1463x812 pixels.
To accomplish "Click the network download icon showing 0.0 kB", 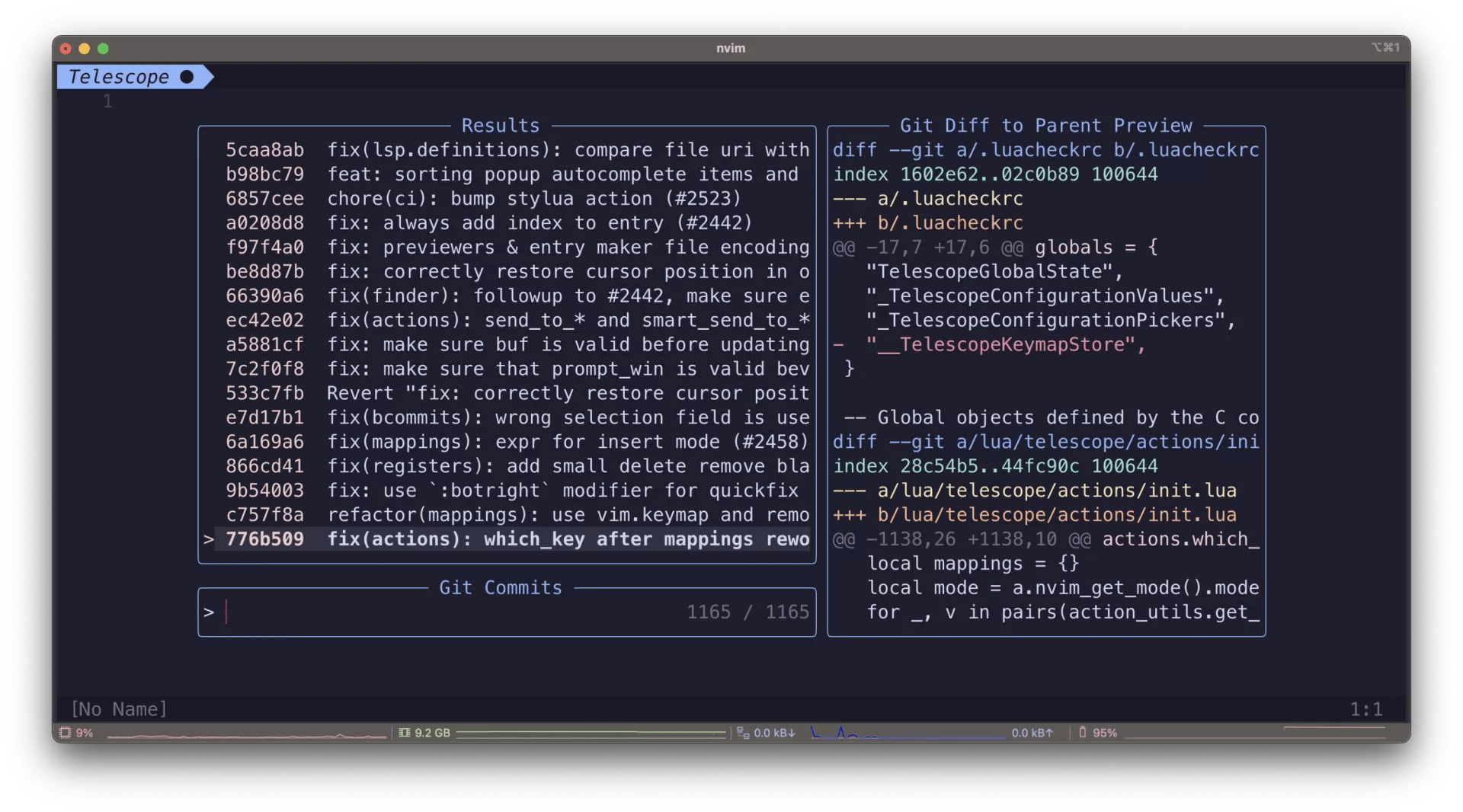I will tap(742, 733).
